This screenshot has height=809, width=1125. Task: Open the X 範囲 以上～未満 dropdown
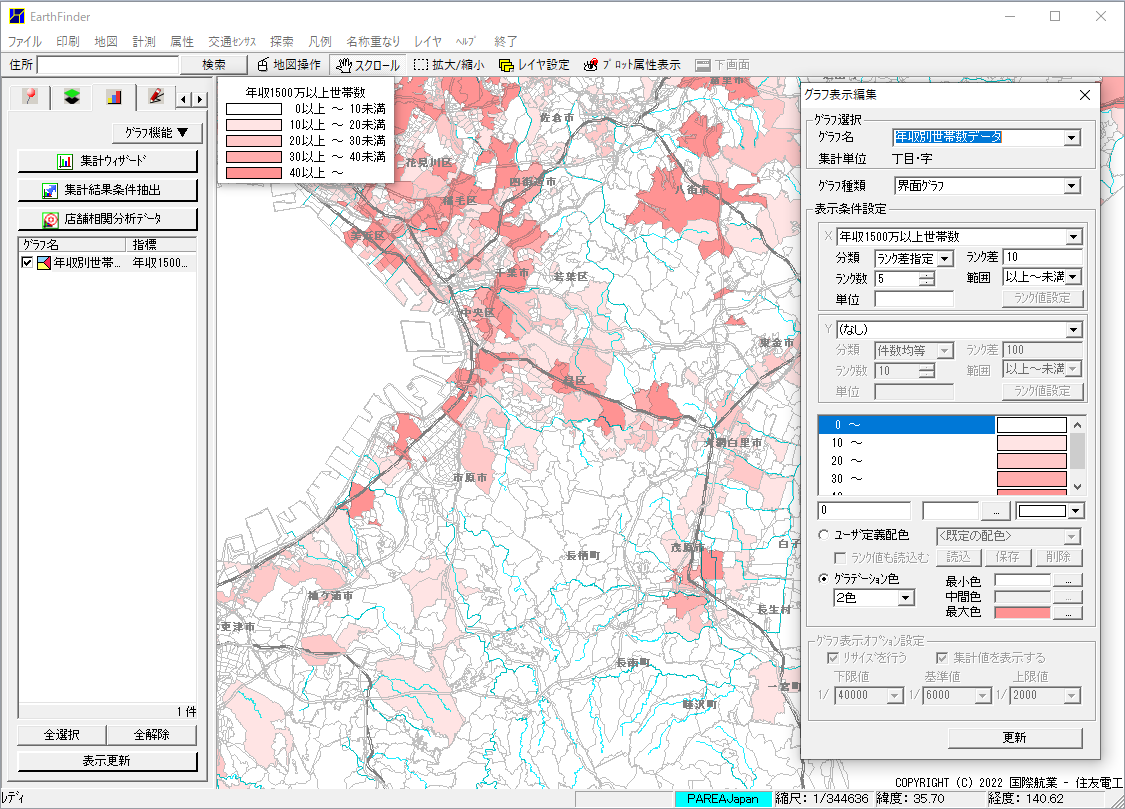coord(1073,277)
